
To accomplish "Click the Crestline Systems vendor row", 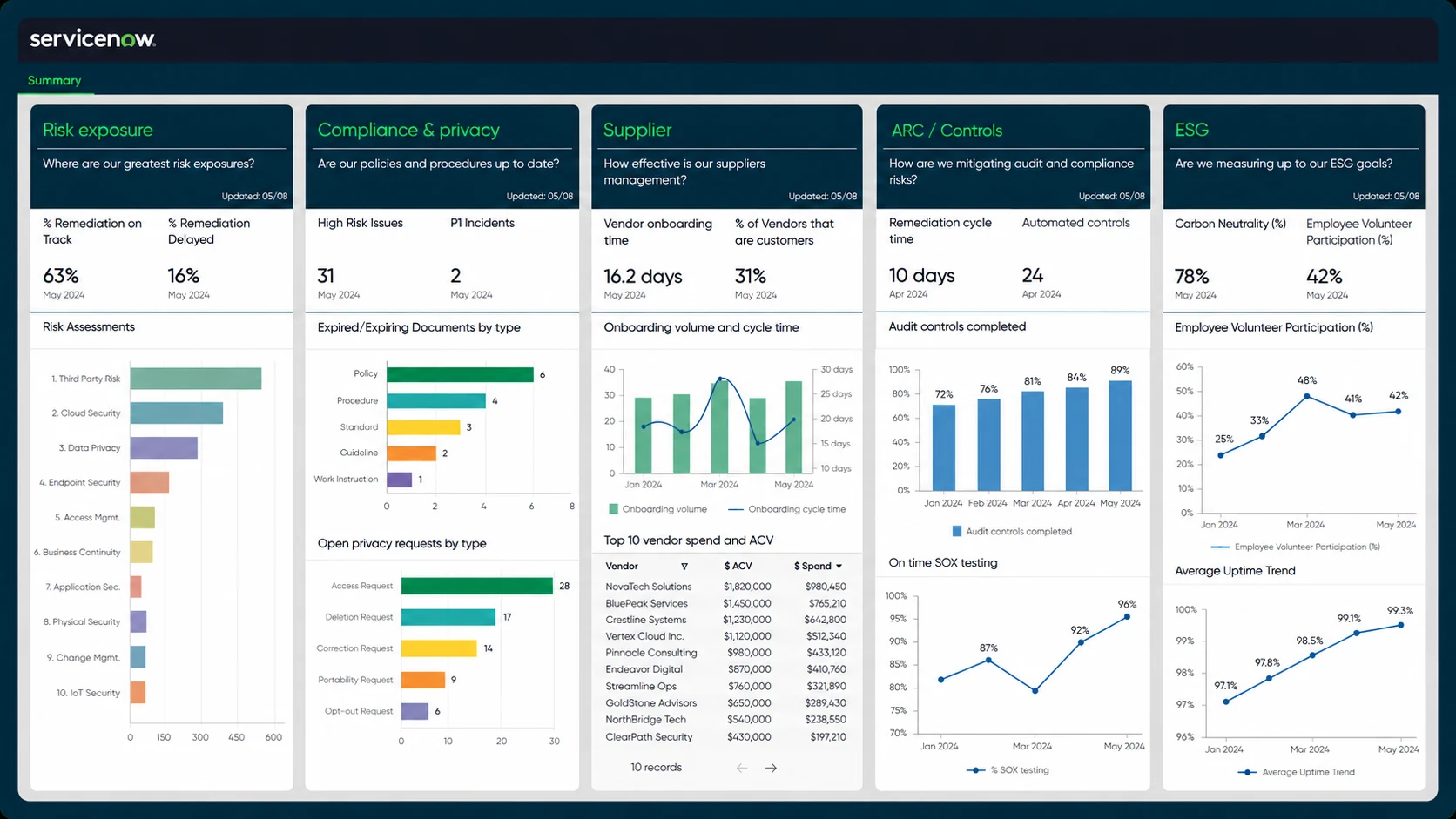I will click(x=725, y=620).
